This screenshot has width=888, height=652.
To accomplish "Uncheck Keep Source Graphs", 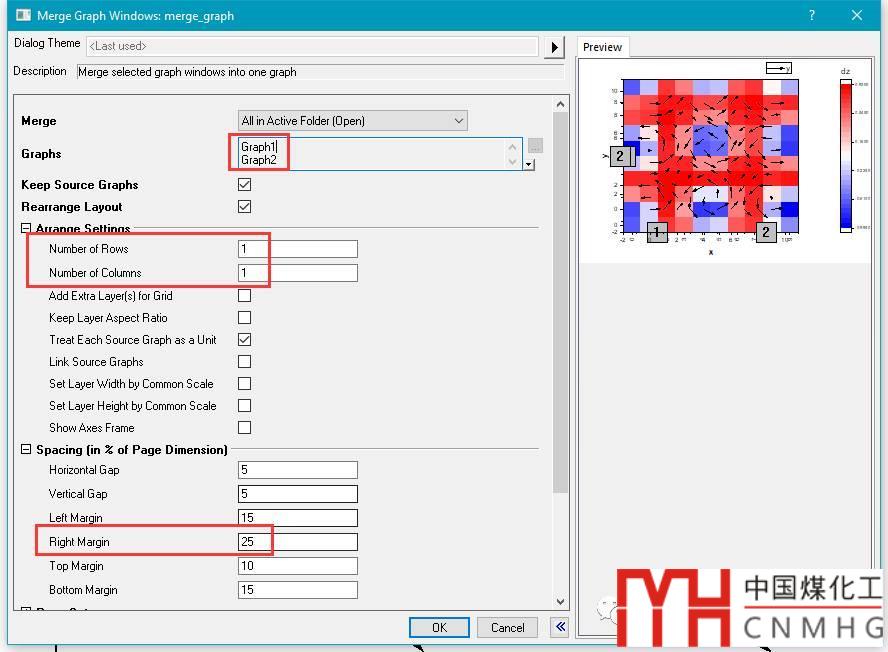I will (245, 185).
